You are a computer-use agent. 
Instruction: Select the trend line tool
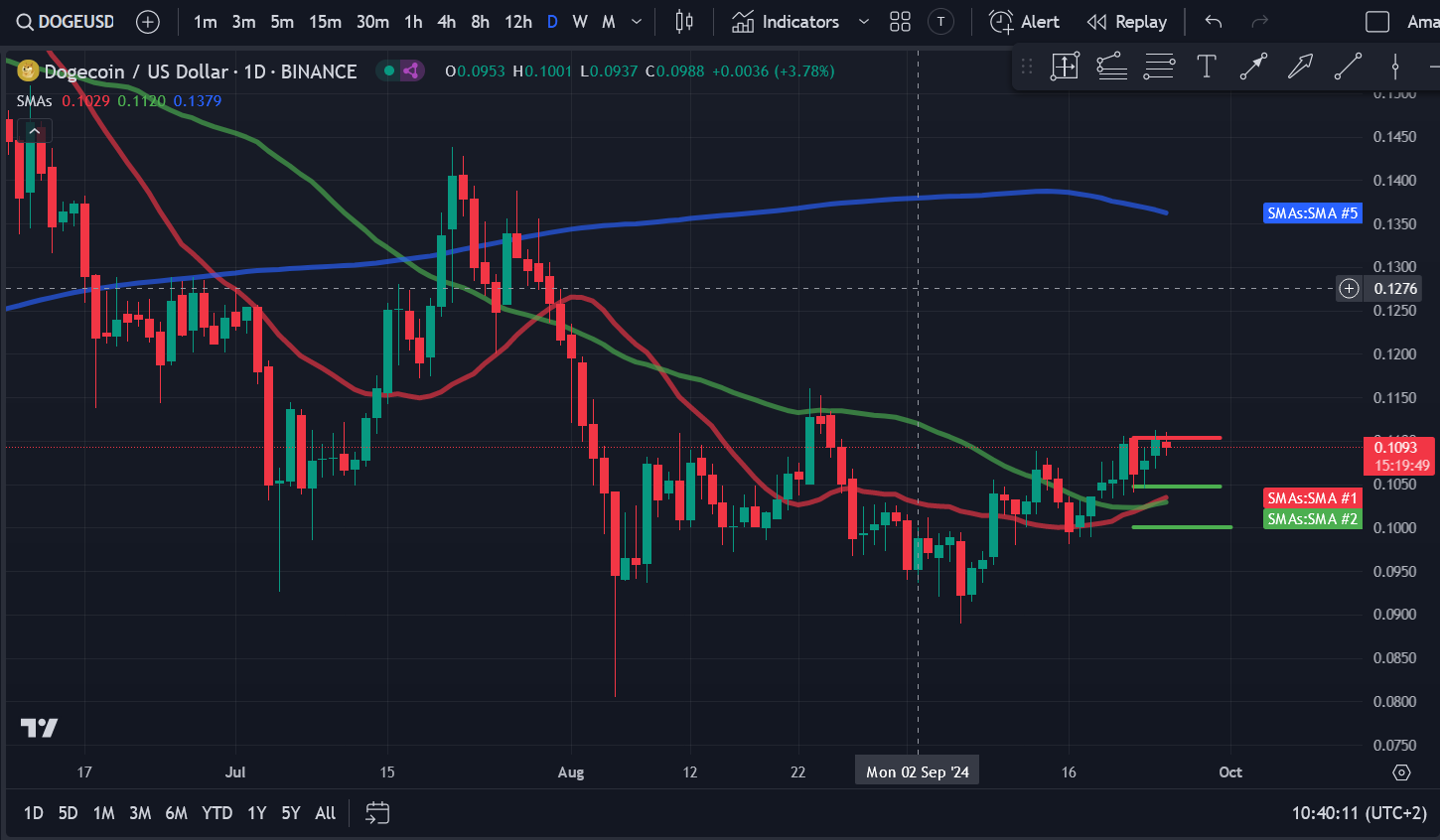click(x=1348, y=67)
